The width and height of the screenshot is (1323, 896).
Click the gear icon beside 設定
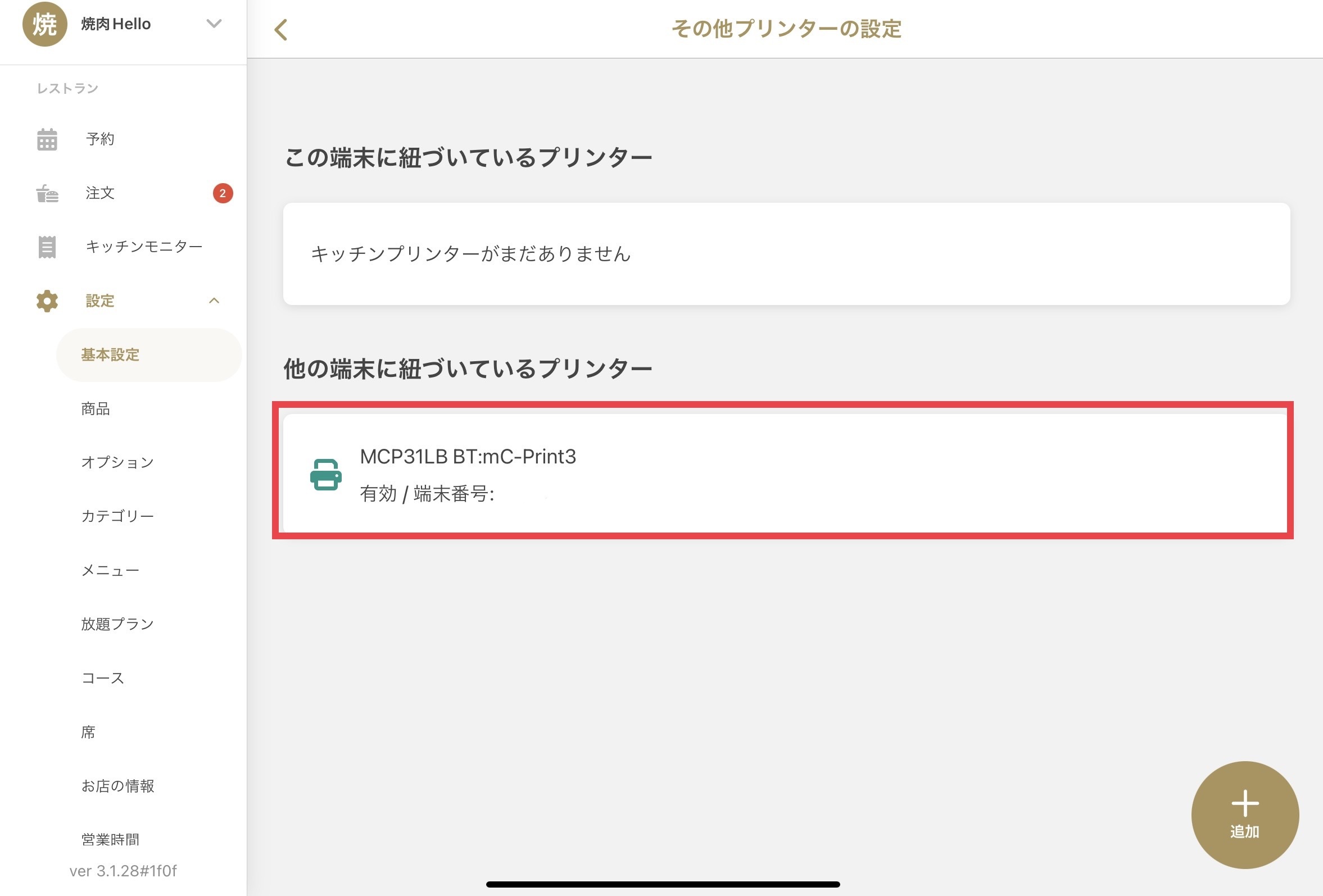click(x=47, y=301)
